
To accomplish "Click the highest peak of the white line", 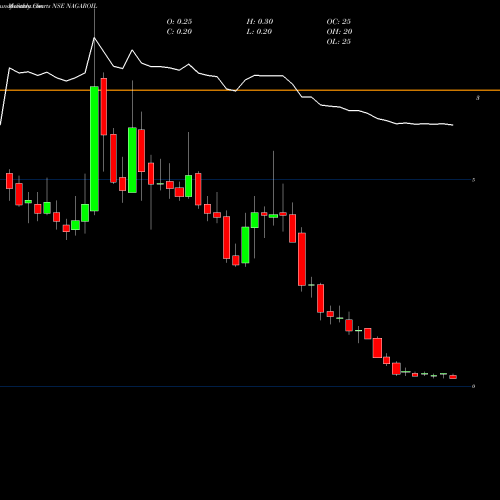I will click(x=94, y=38).
